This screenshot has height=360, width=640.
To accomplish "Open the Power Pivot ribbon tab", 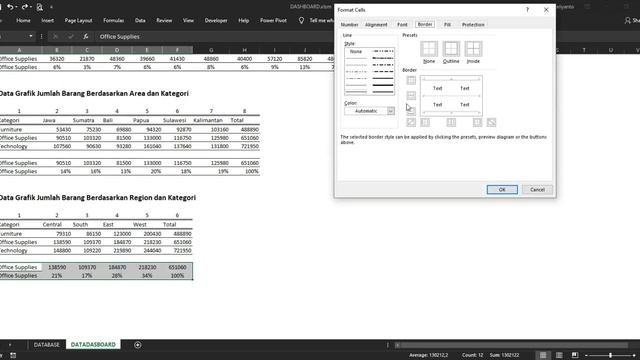I will click(x=273, y=20).
